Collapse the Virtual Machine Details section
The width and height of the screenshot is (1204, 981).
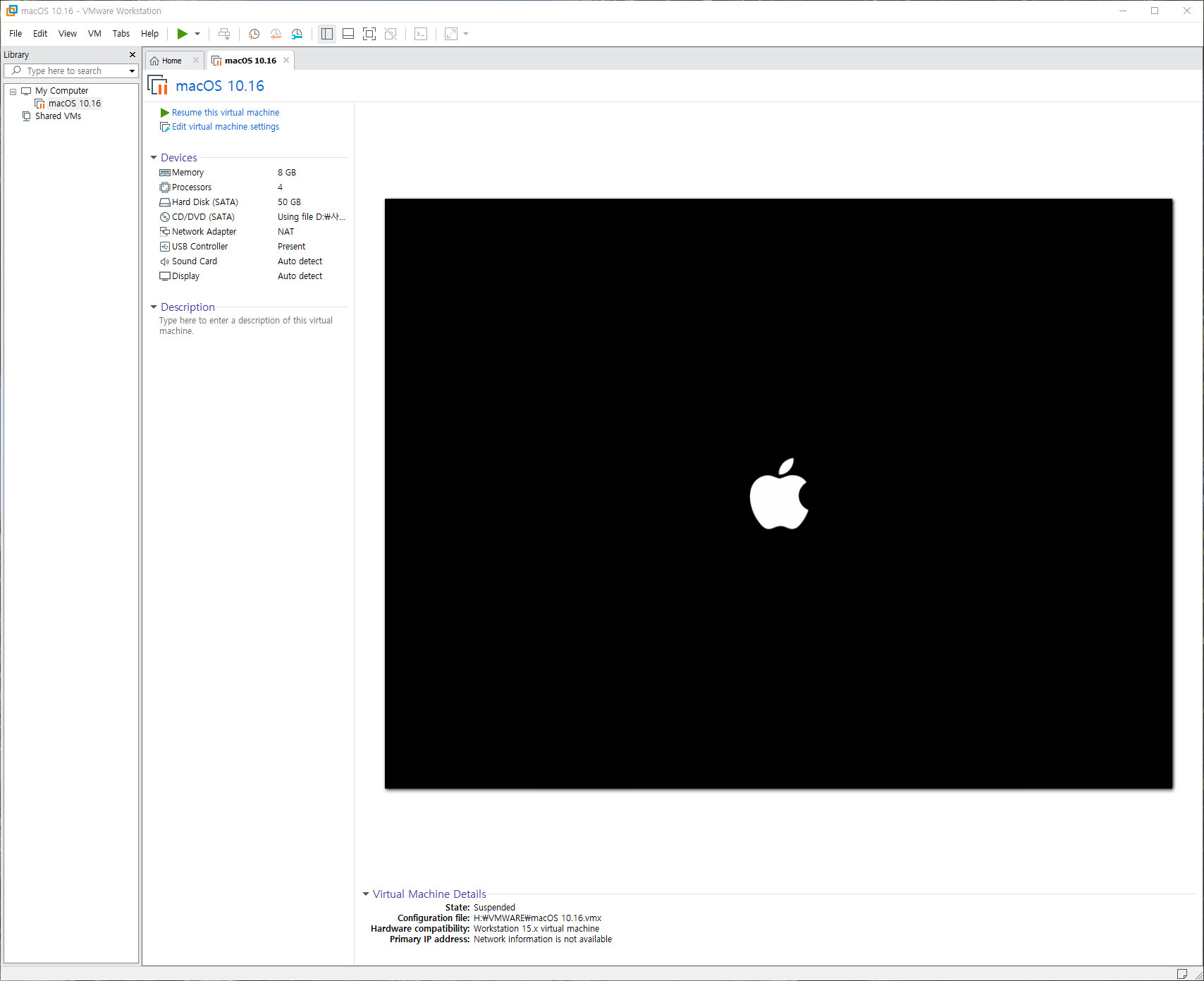point(366,894)
